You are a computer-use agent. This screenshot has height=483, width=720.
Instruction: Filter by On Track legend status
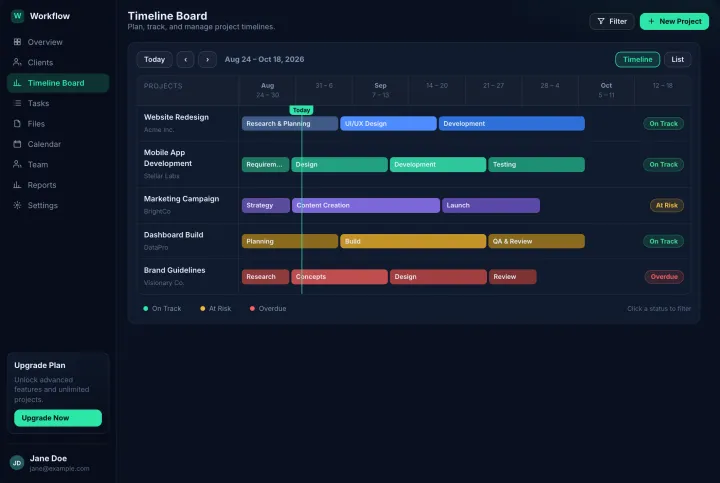[x=162, y=309]
